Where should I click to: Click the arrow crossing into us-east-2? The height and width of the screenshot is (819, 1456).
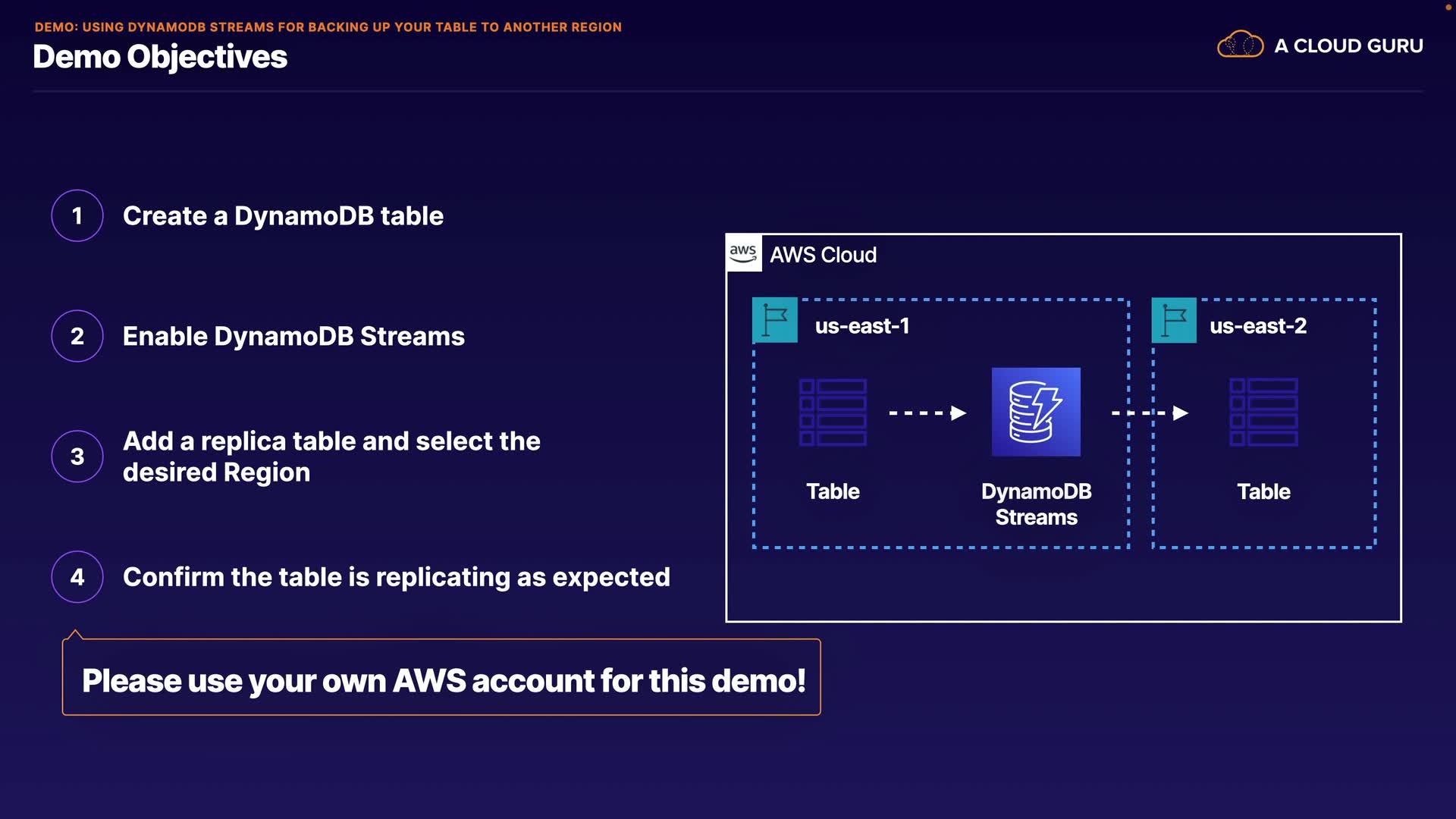pos(1150,413)
